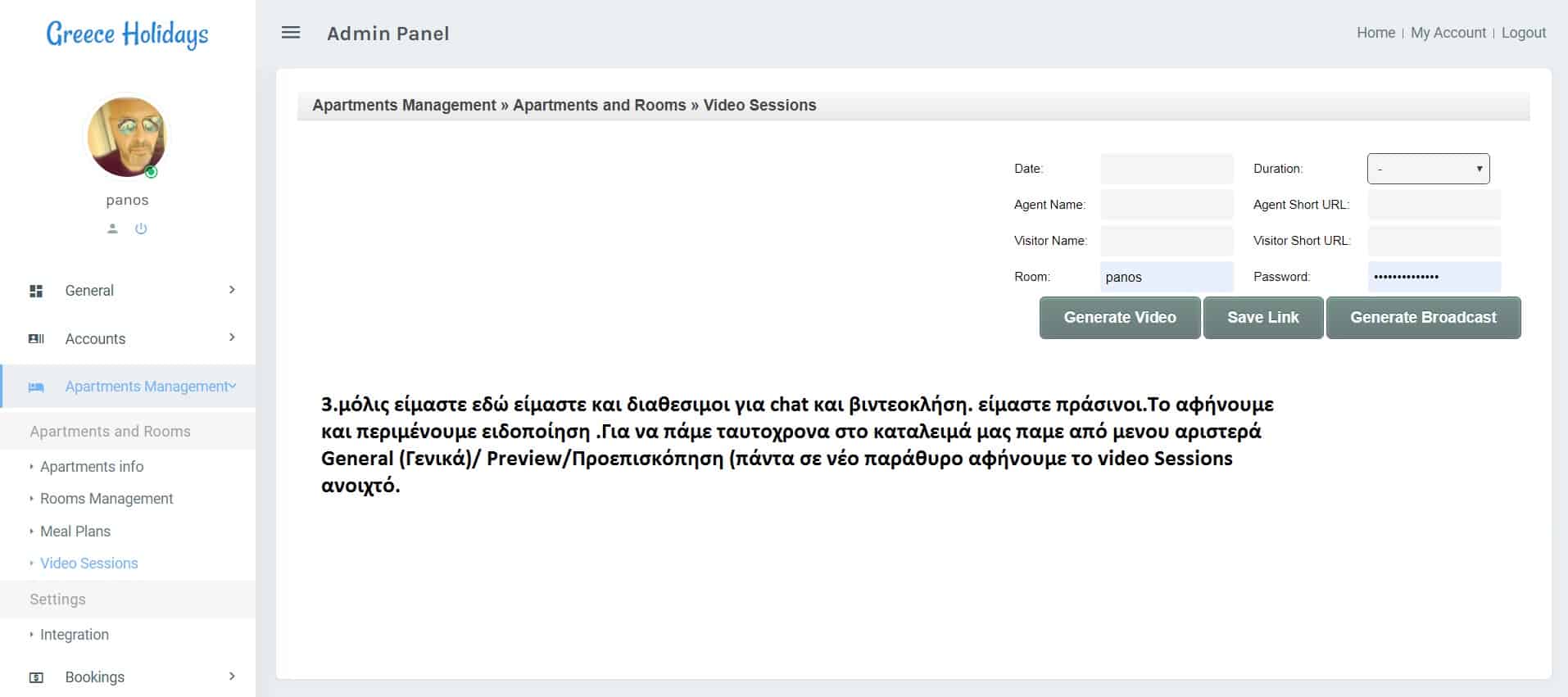Viewport: 1568px width, 697px height.
Task: Click the Logout link
Action: pos(1523,33)
